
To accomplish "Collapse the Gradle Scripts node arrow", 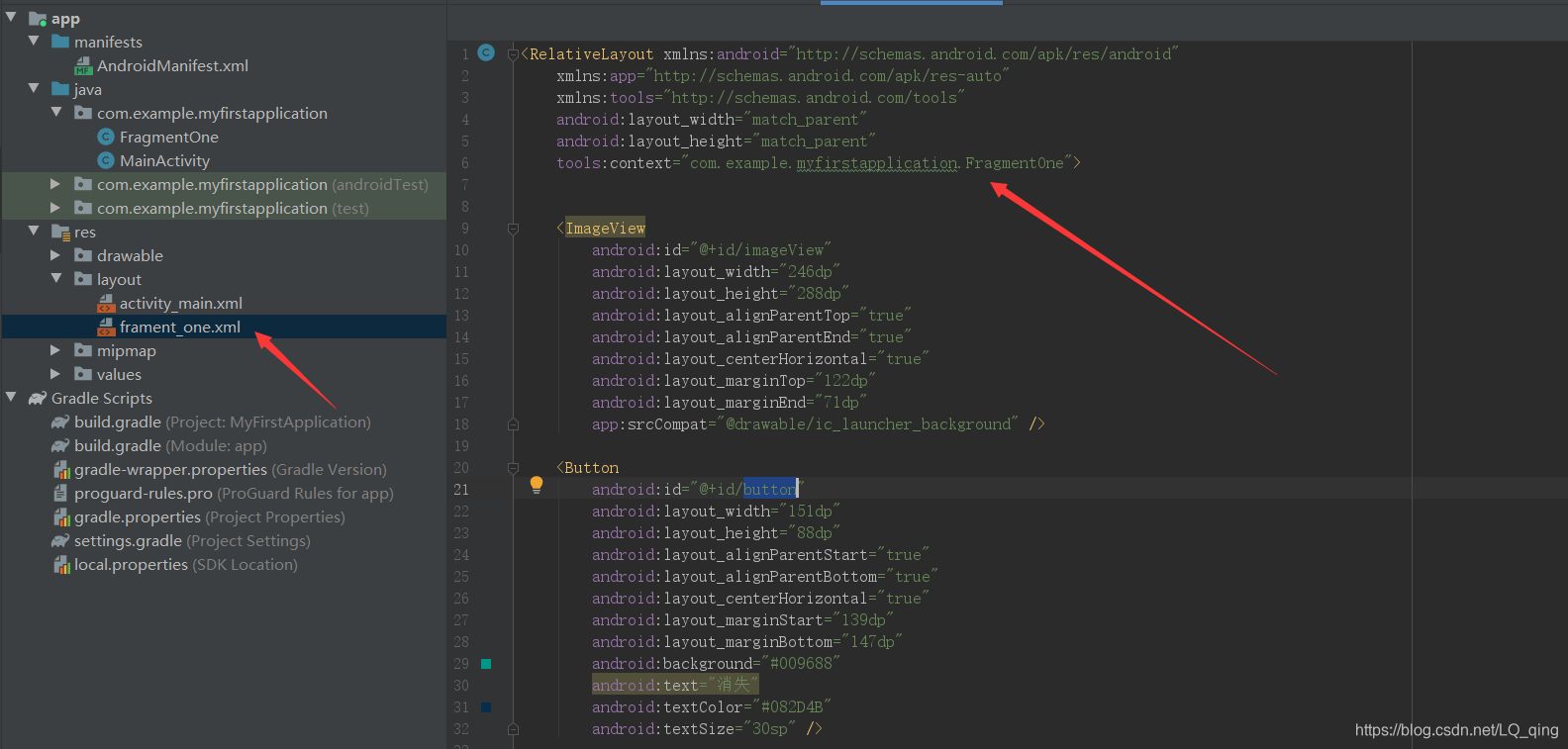I will click(11, 397).
